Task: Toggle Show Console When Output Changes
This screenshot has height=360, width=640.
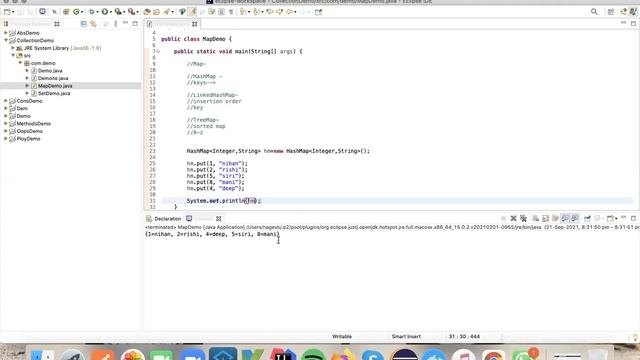Action: [x=565, y=218]
